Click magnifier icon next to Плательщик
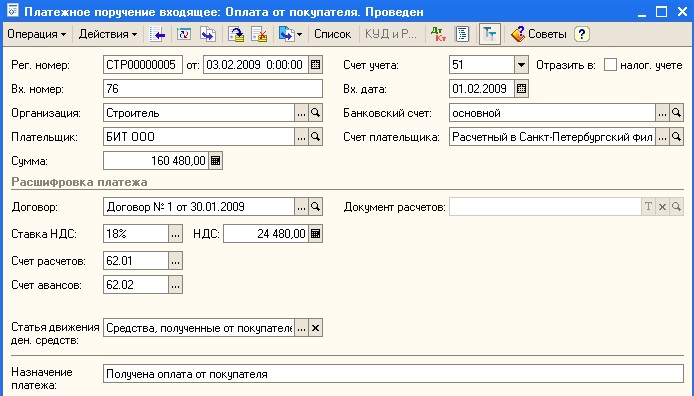Screen dimensions: 694x396 pyautogui.click(x=316, y=137)
